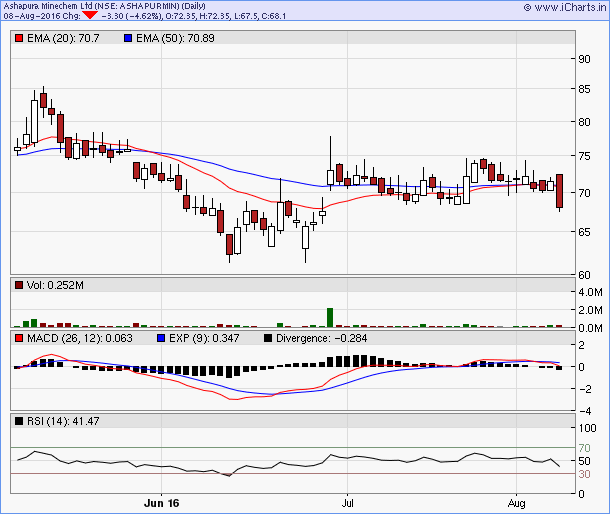Click the black Divergence legend swatch

tap(268, 338)
